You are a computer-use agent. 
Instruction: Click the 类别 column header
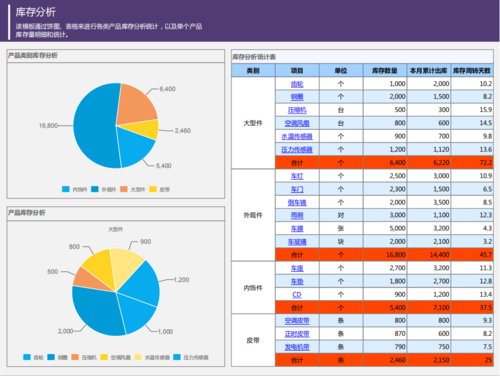click(x=253, y=70)
